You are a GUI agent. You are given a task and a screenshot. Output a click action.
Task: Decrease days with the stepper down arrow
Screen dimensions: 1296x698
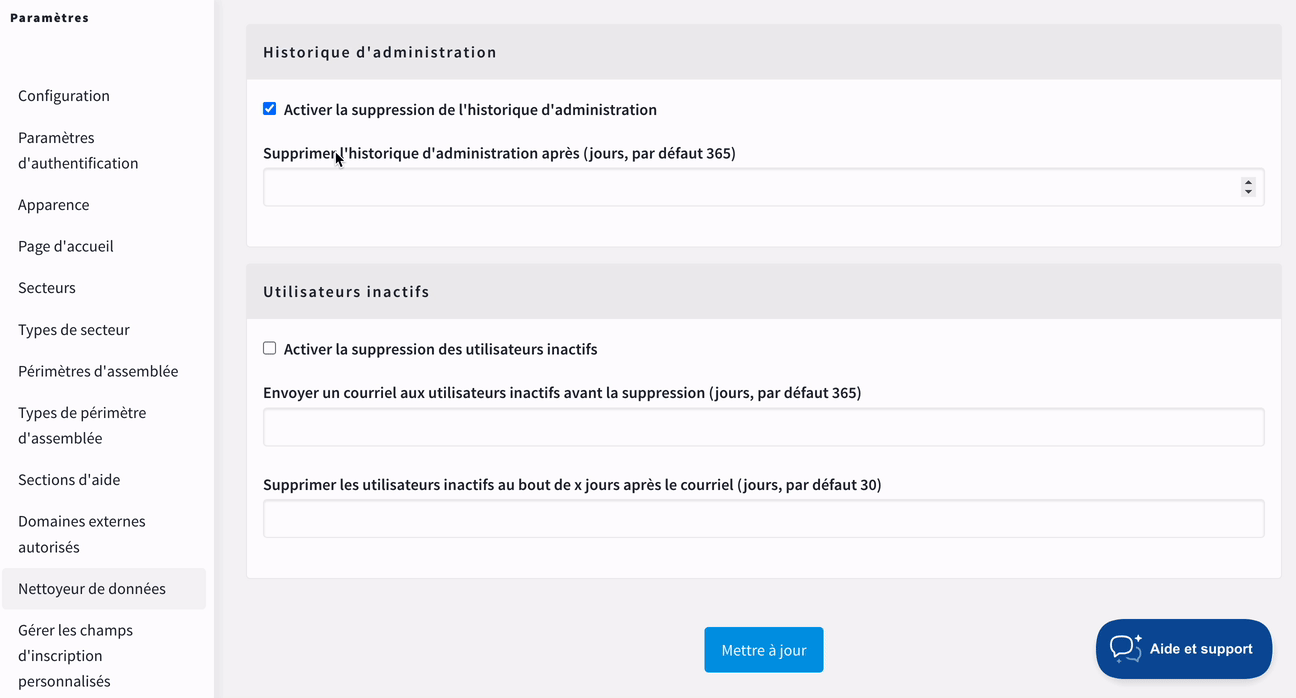click(1248, 192)
